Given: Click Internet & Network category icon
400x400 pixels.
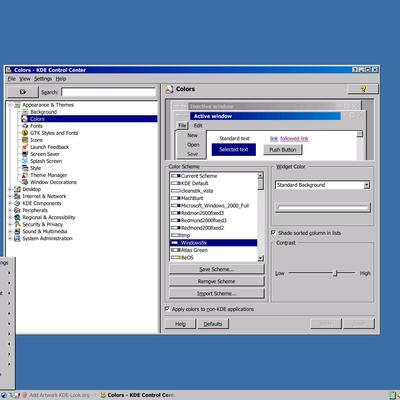Looking at the screenshot, I should coord(17,196).
